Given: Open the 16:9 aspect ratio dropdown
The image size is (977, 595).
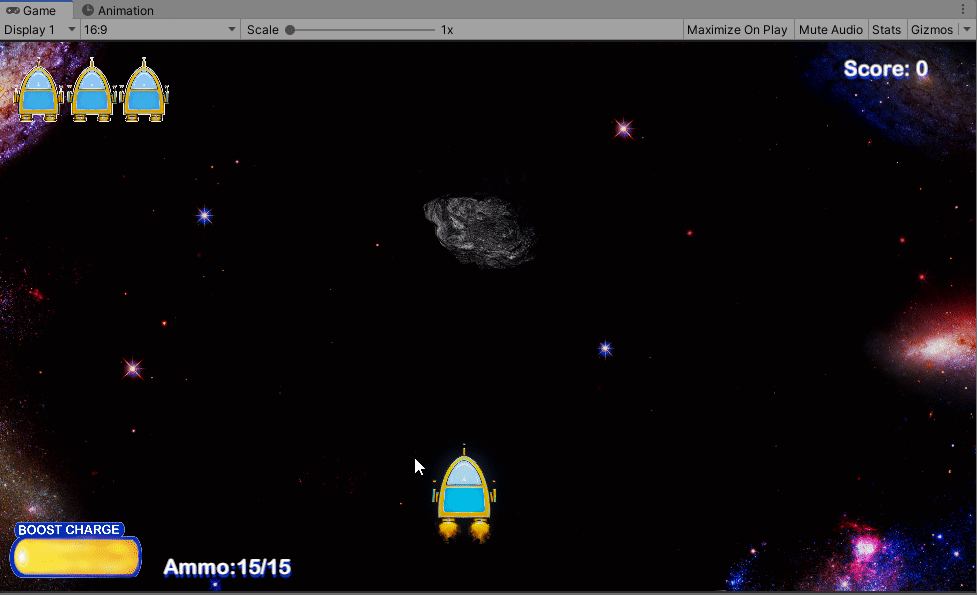Looking at the screenshot, I should pyautogui.click(x=160, y=29).
